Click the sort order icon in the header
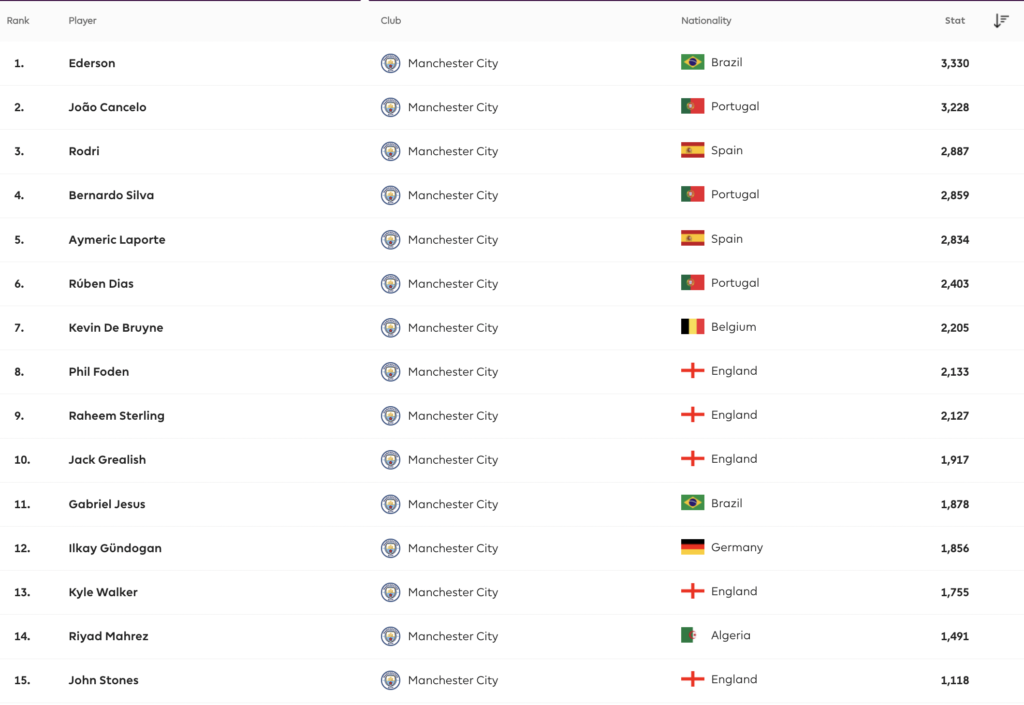Screen dimensions: 1024x705 (x=1001, y=20)
